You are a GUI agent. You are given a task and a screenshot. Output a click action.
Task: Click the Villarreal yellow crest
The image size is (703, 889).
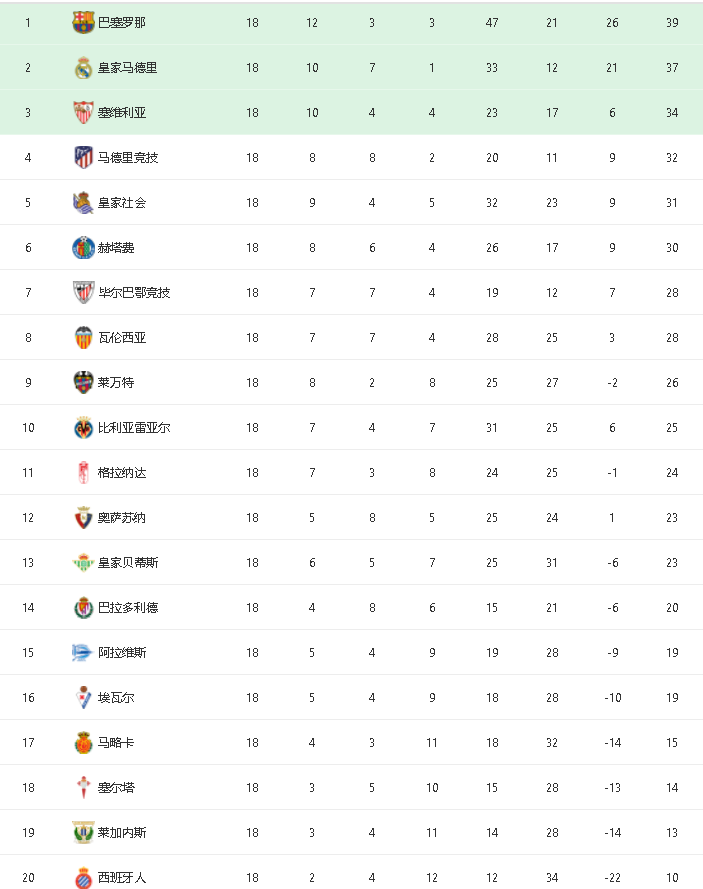pyautogui.click(x=83, y=428)
